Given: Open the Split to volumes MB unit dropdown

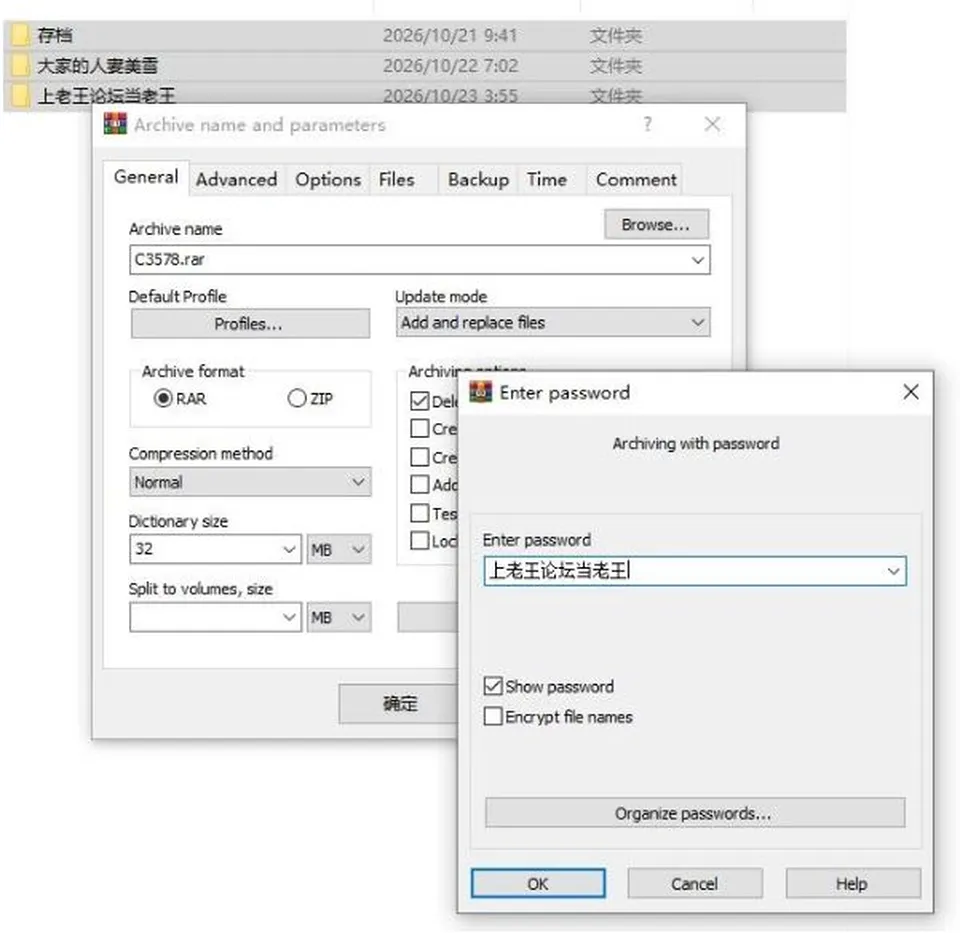Looking at the screenshot, I should (x=339, y=617).
